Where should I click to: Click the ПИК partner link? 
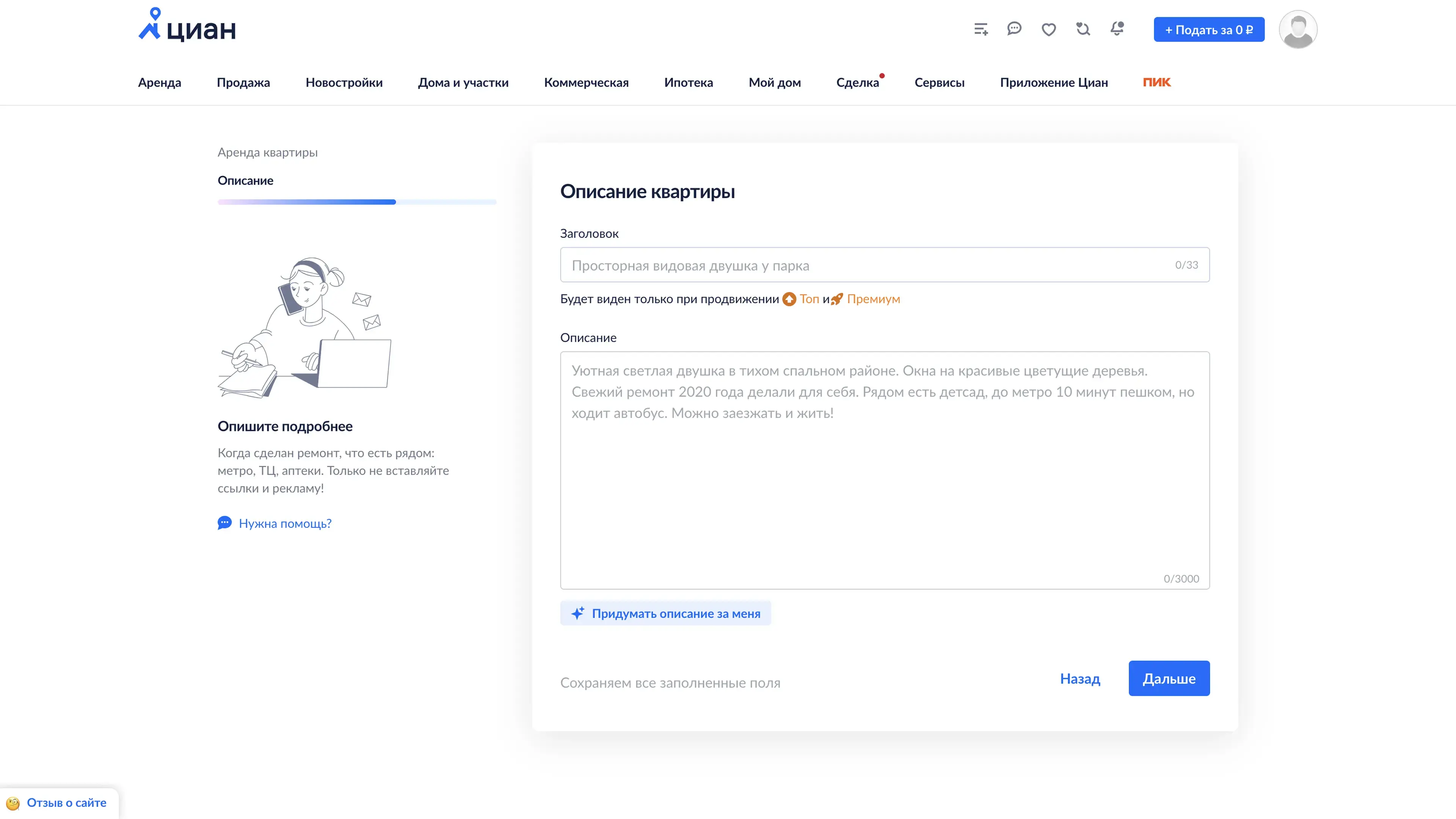point(1156,82)
